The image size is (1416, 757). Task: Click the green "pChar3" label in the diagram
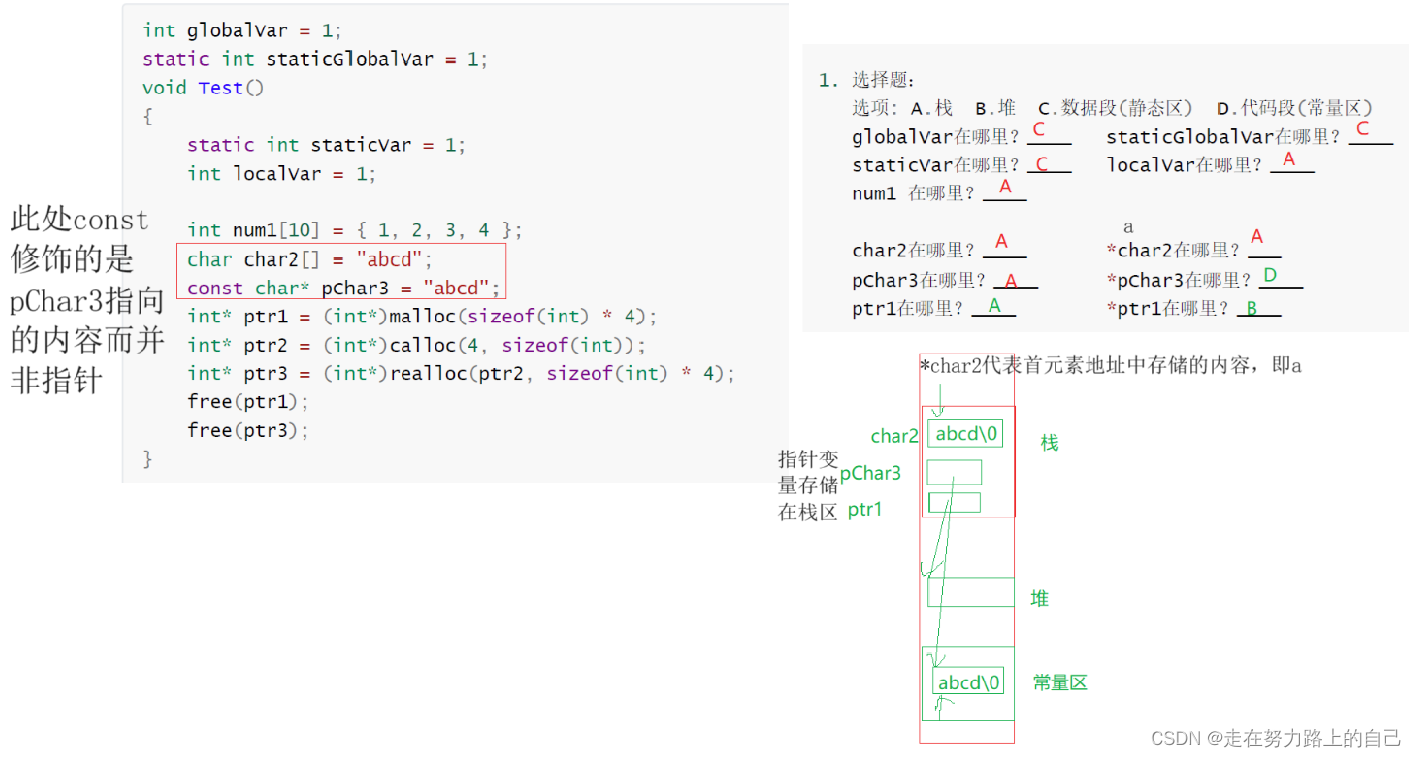click(x=870, y=473)
